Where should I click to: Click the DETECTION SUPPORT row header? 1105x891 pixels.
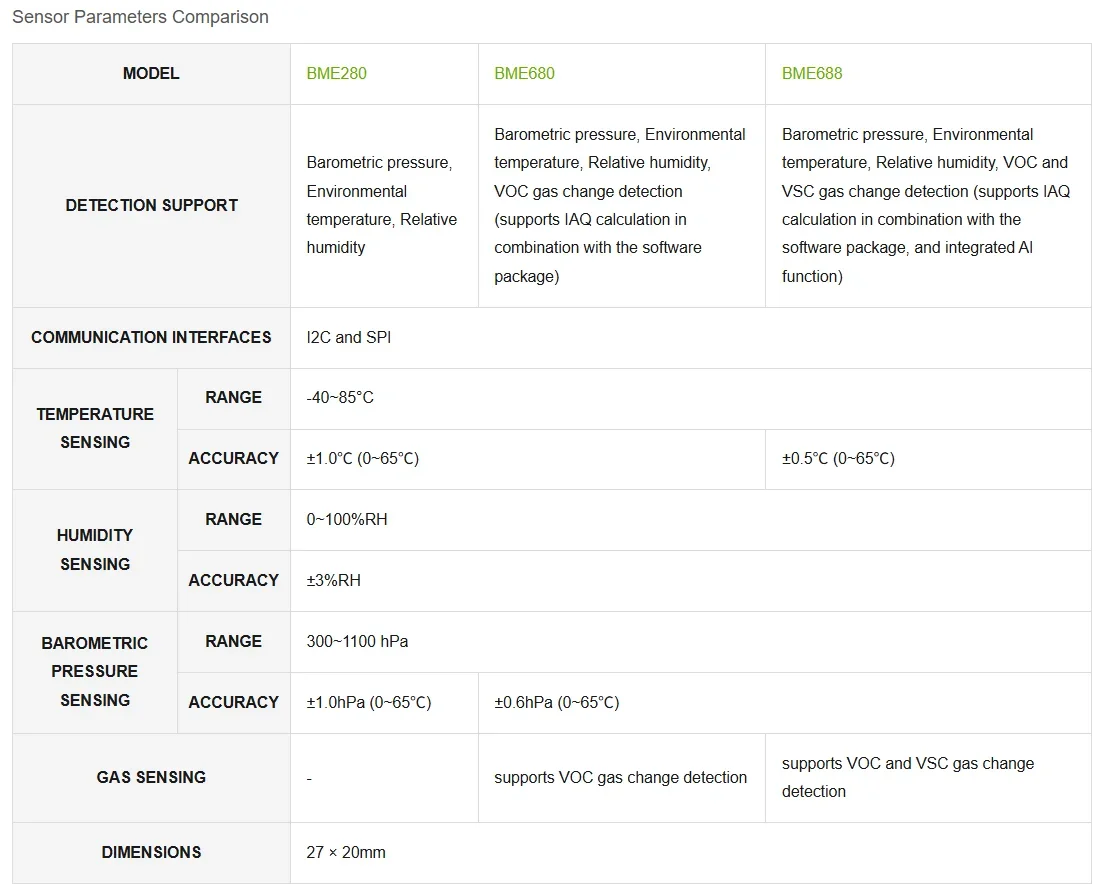tap(151, 205)
